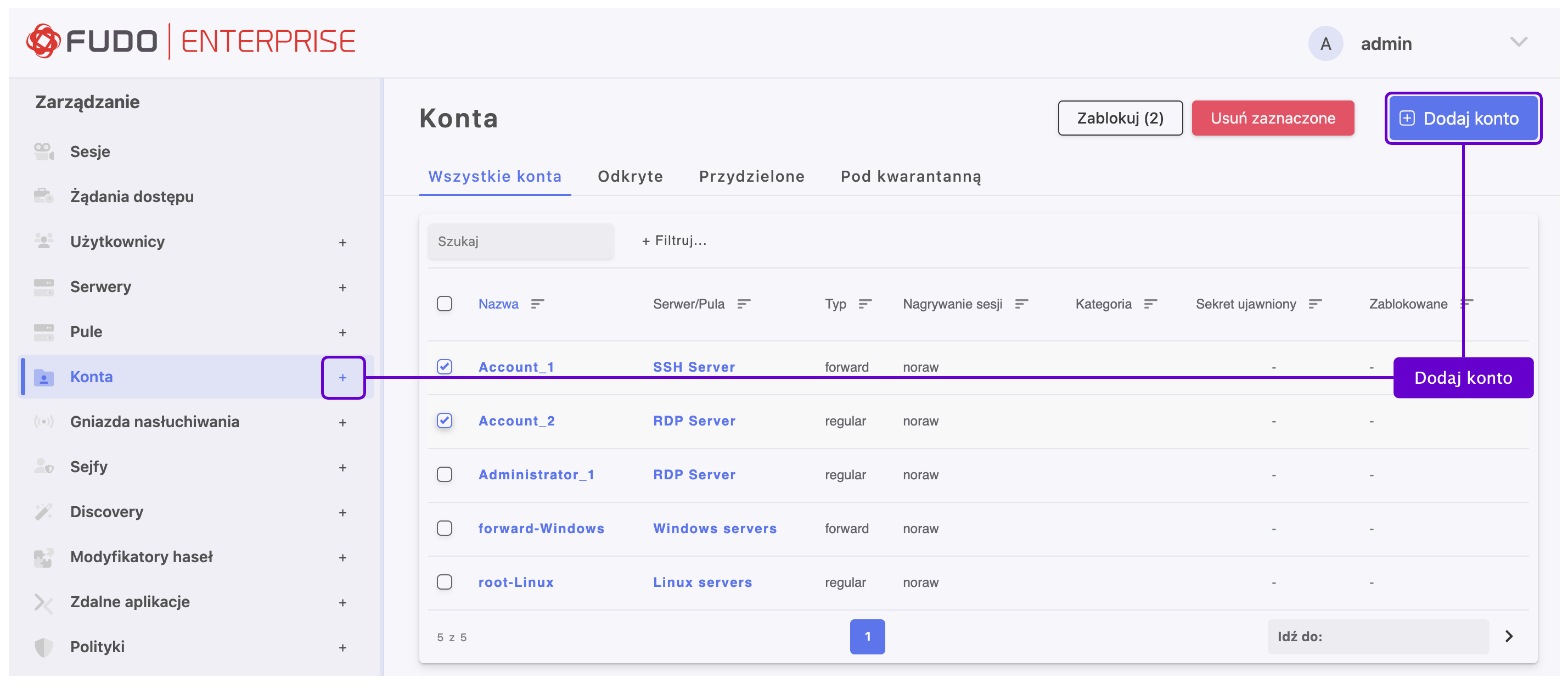Click Dodaj konto button at top
This screenshot has height=689, width=1568.
point(1463,118)
